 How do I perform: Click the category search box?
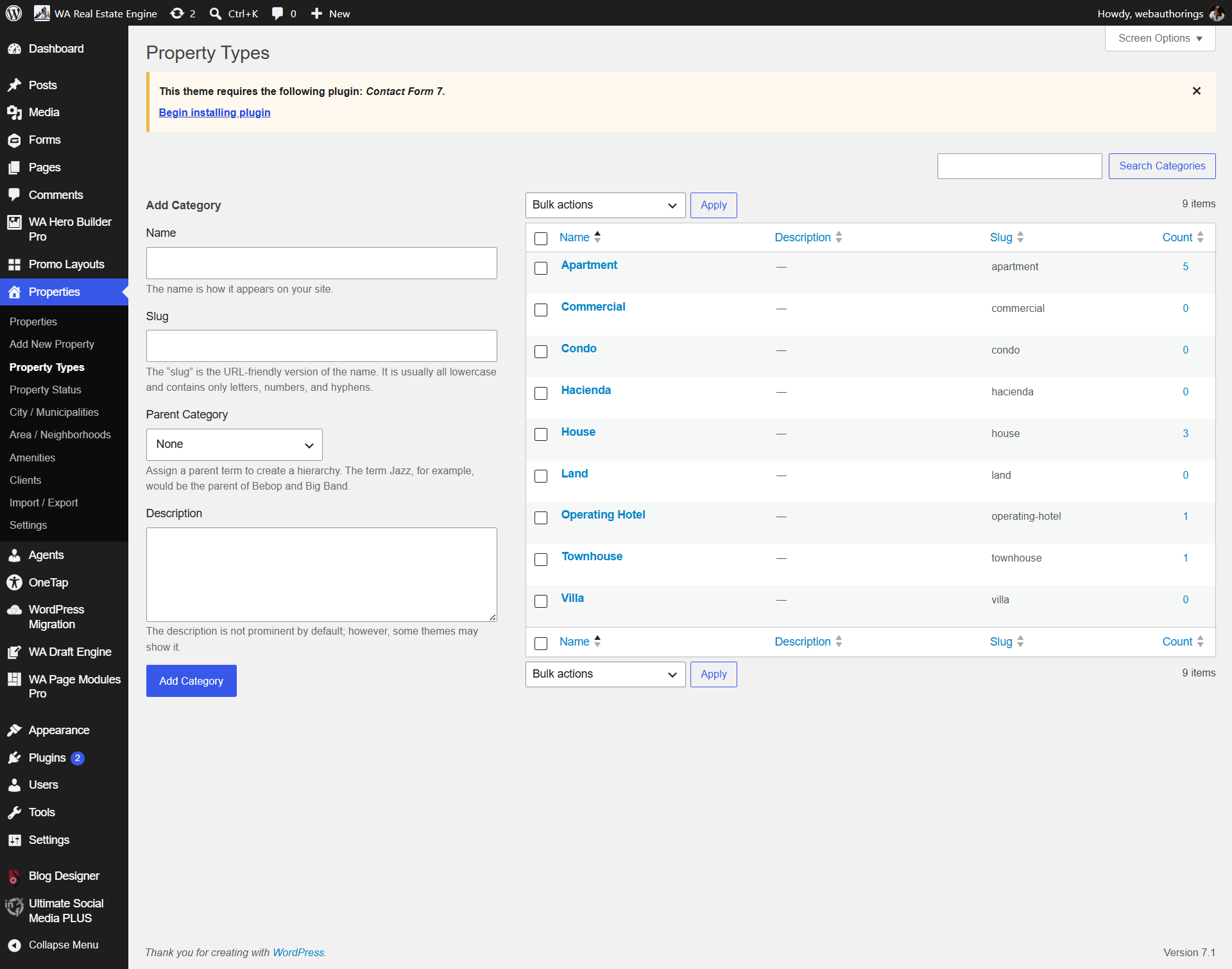pos(1020,166)
